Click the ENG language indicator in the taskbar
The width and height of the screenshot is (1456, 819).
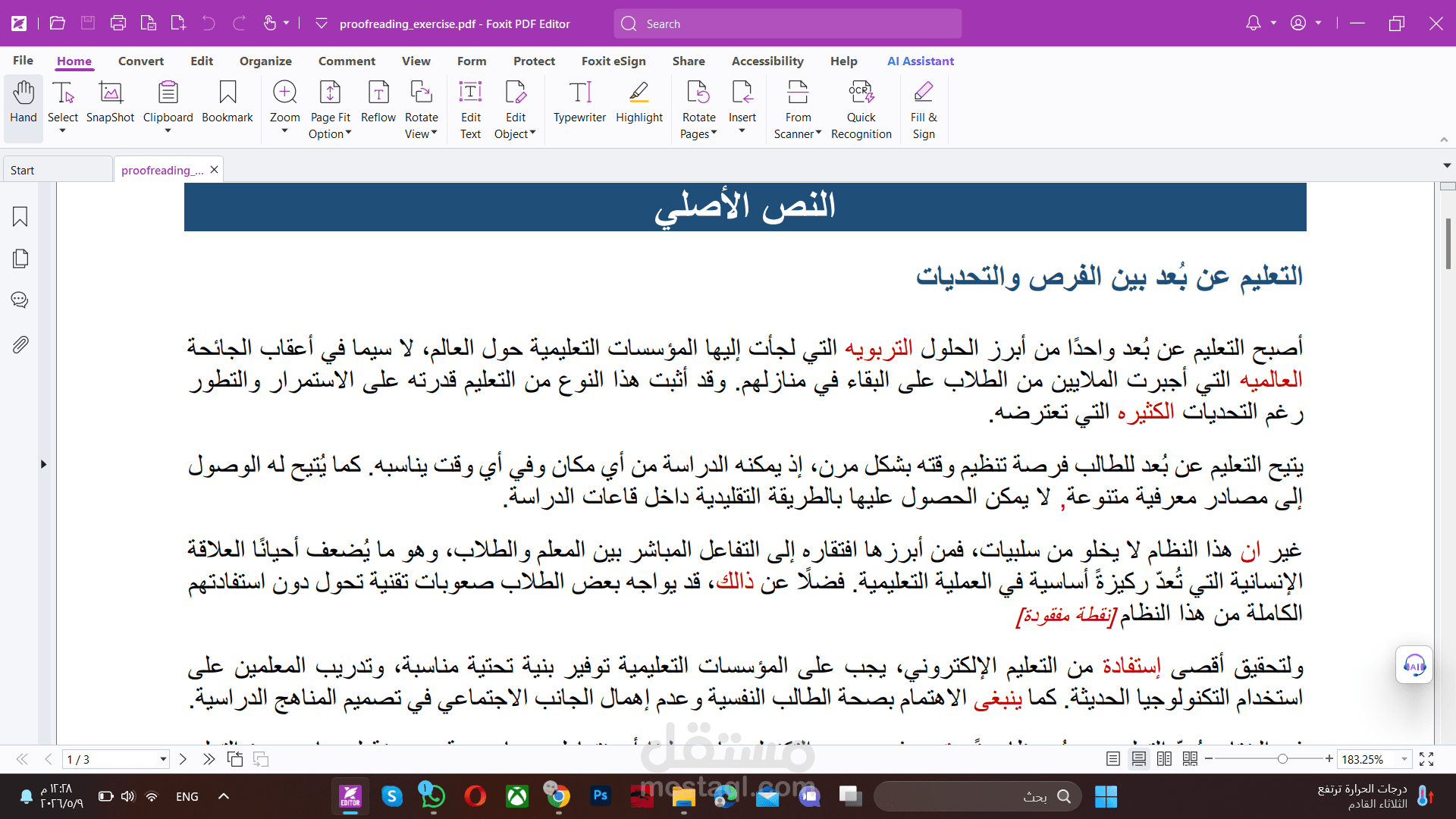pyautogui.click(x=187, y=796)
